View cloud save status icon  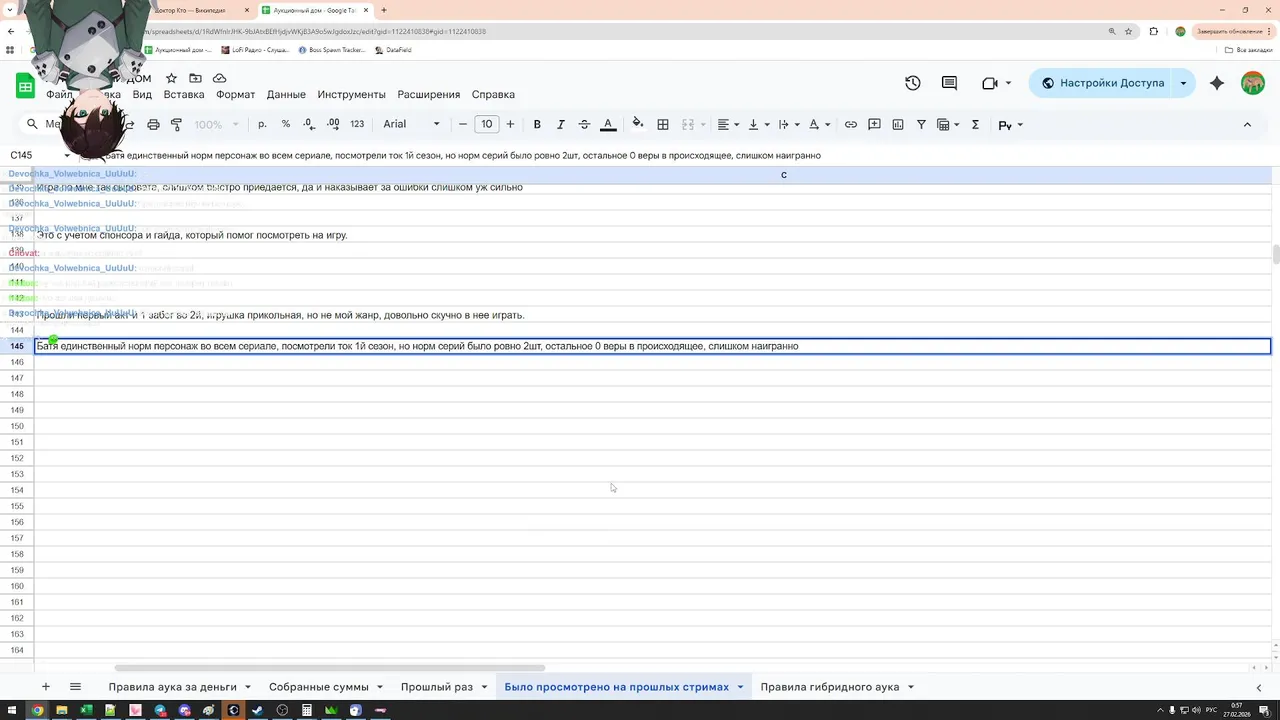pos(219,78)
